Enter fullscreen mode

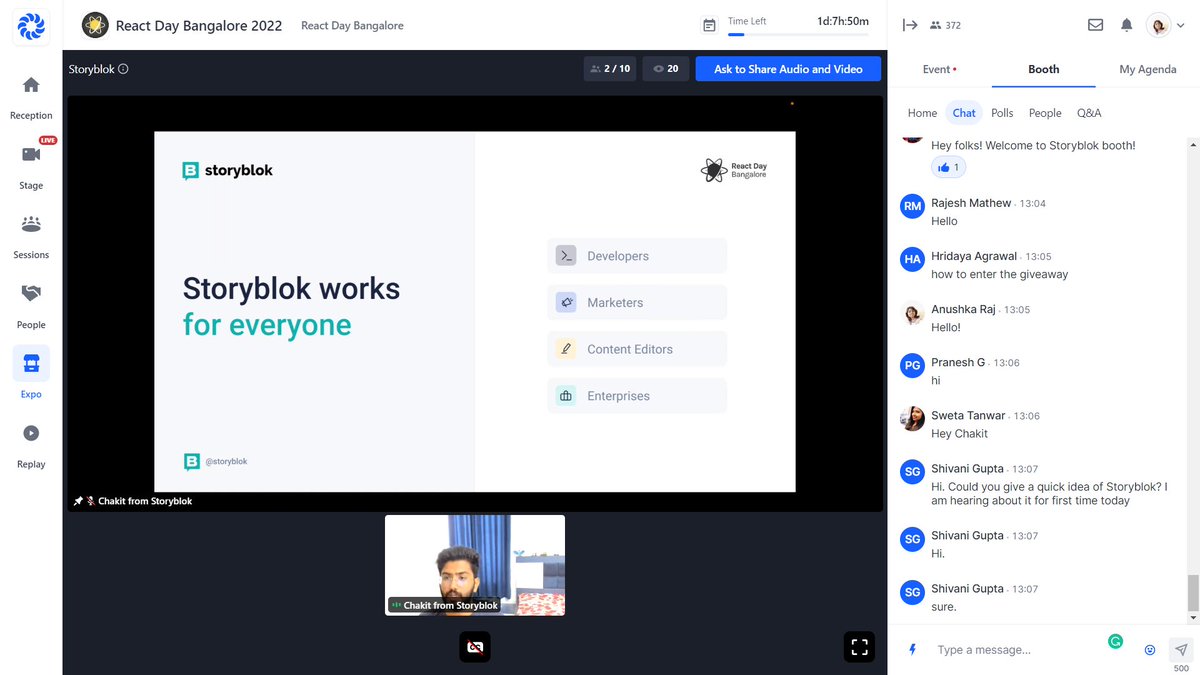pyautogui.click(x=859, y=647)
